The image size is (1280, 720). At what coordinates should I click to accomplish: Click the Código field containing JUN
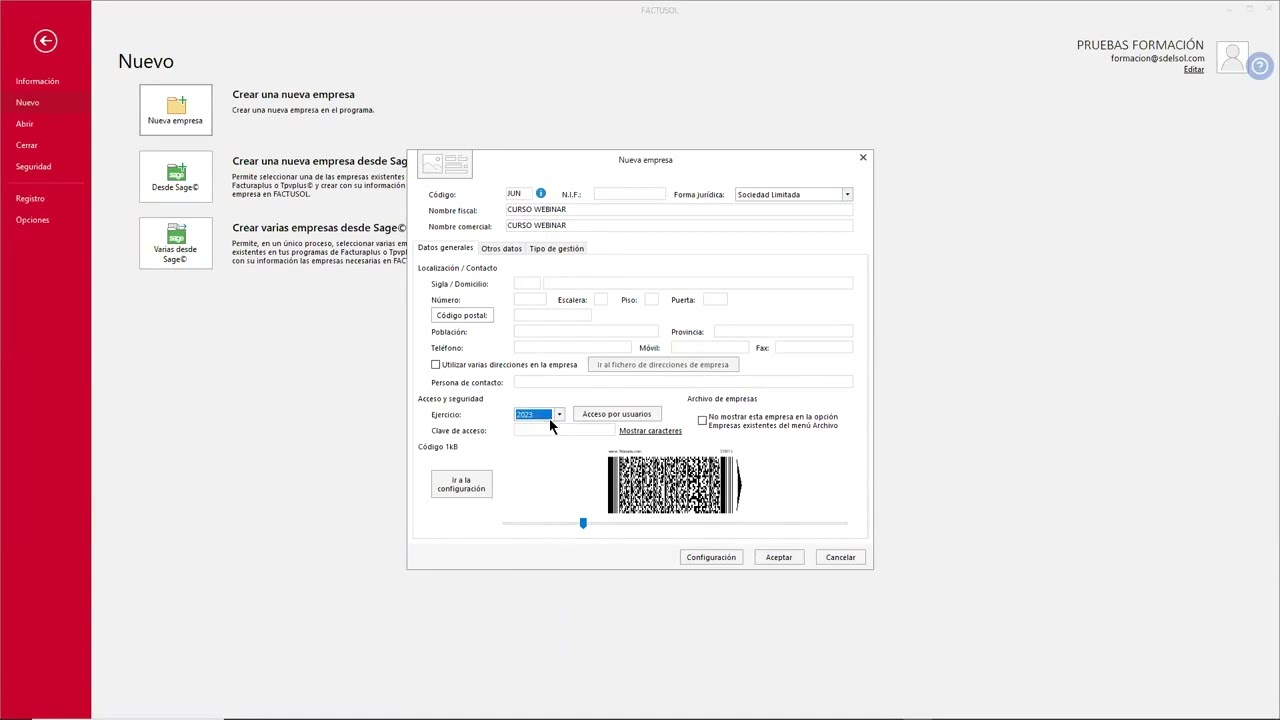point(518,194)
